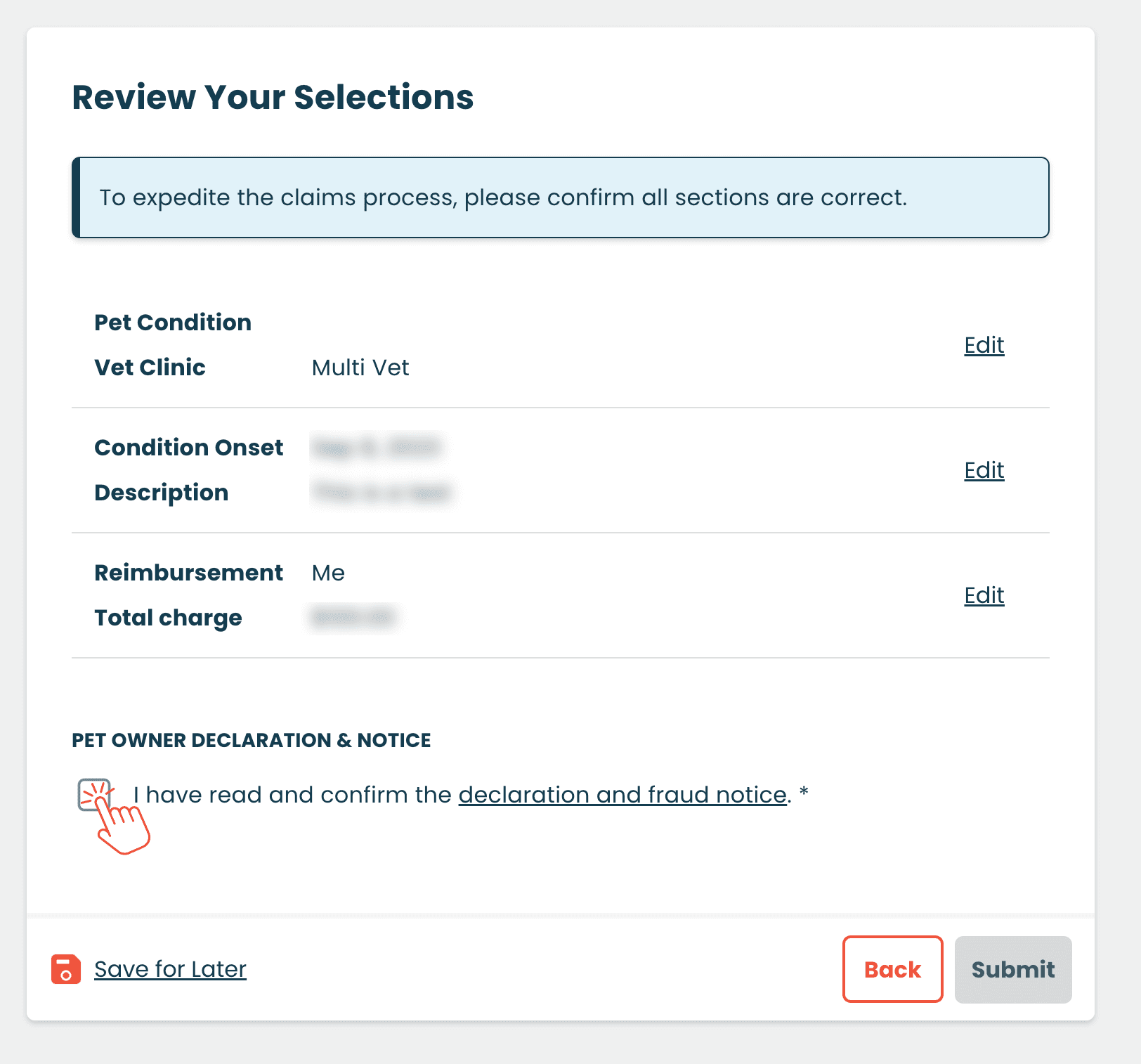Open the declaration and fraud notice link

(622, 795)
